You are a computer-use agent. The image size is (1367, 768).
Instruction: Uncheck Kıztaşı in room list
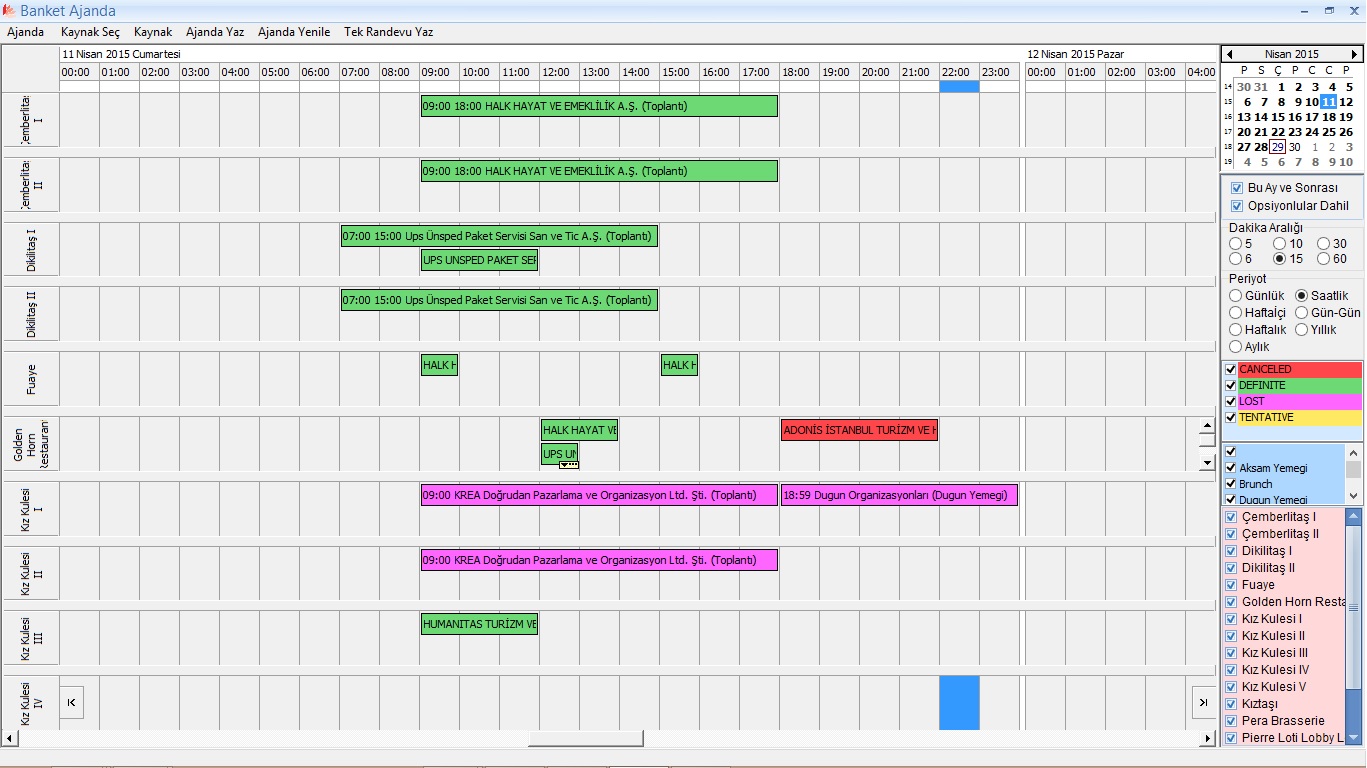[1232, 704]
